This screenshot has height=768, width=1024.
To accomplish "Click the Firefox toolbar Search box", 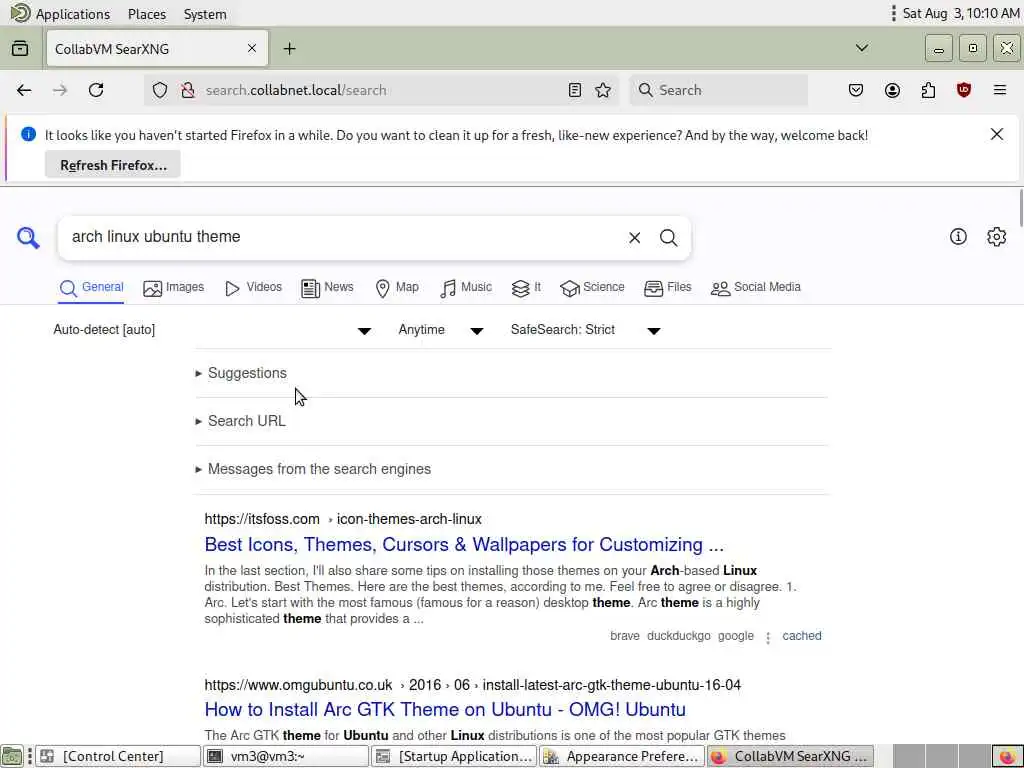I will click(718, 90).
